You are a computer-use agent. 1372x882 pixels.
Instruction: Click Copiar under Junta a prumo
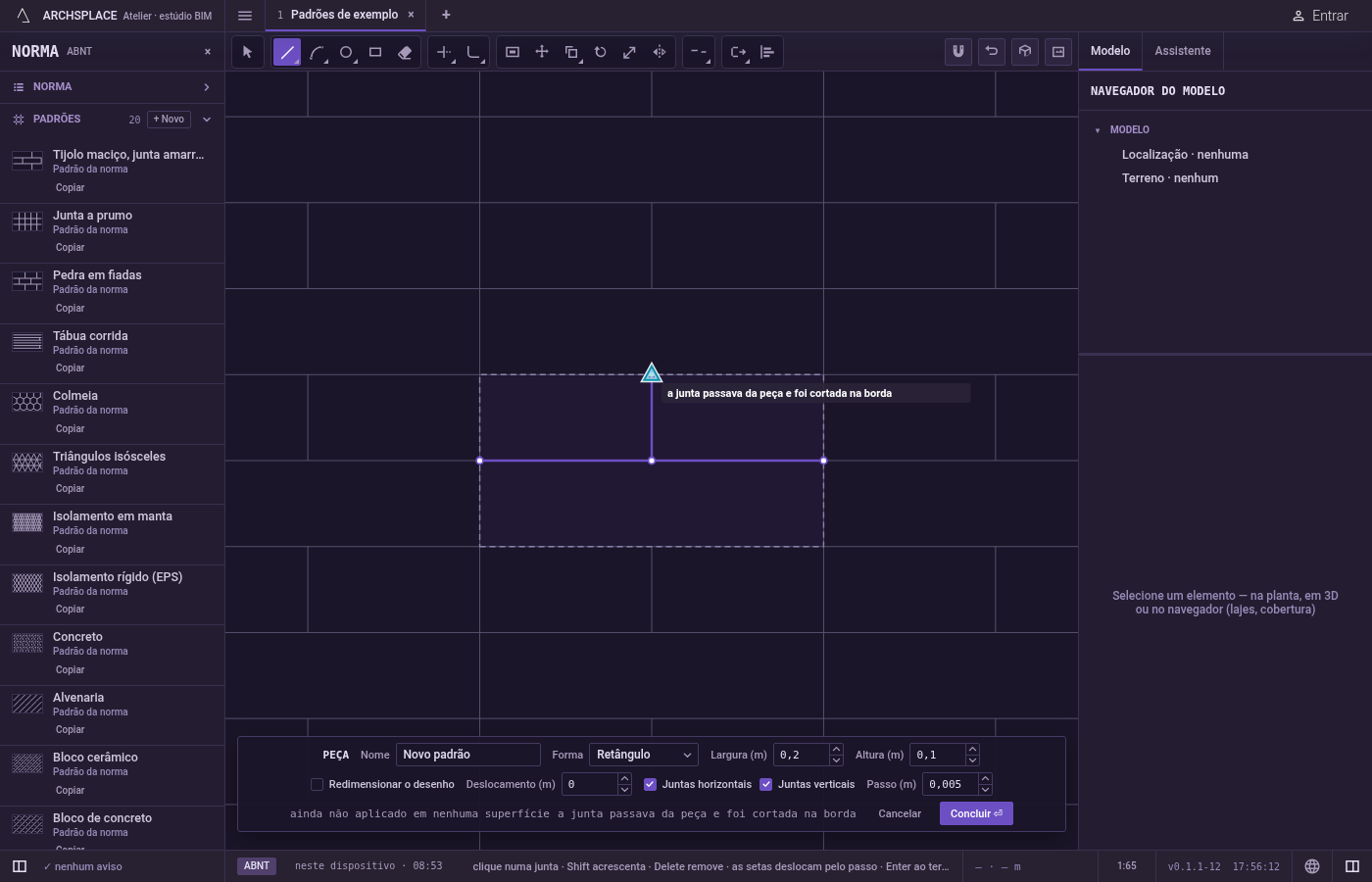pos(70,248)
